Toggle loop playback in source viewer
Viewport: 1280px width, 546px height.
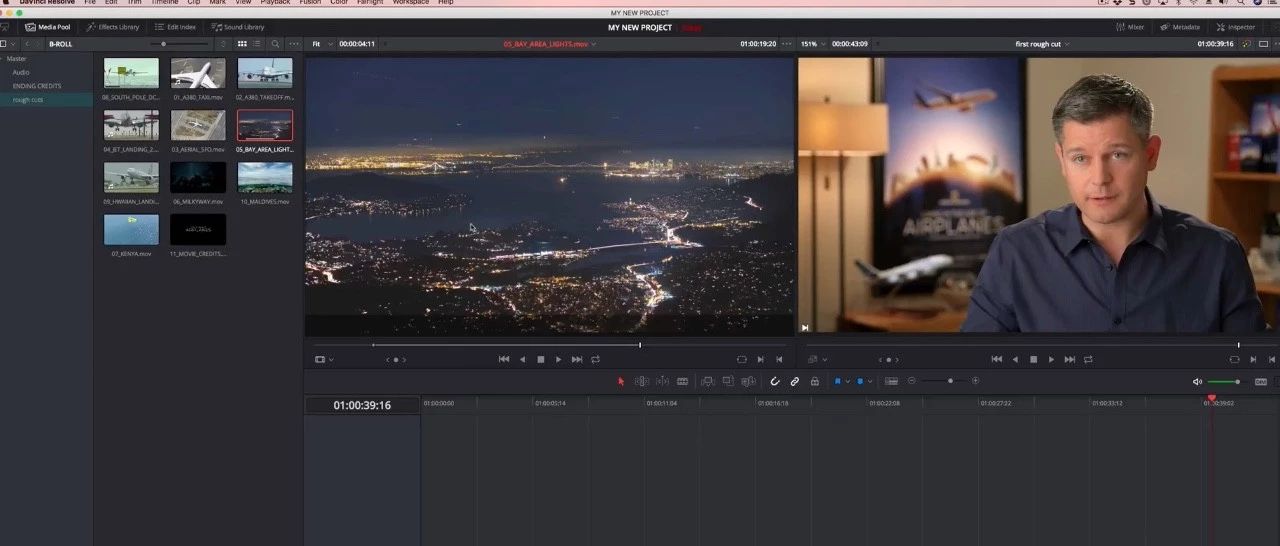pos(596,359)
